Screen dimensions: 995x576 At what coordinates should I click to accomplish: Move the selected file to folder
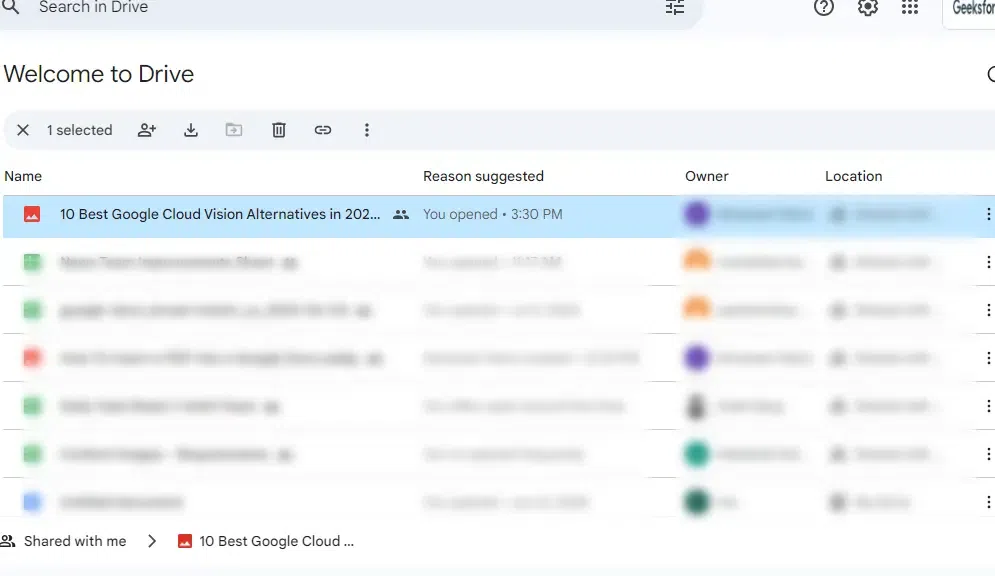pyautogui.click(x=234, y=130)
